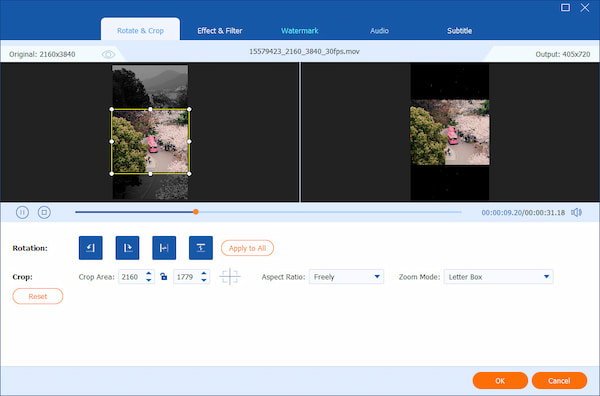The width and height of the screenshot is (600, 396).
Task: Mute the volume speaker icon
Action: pos(576,212)
